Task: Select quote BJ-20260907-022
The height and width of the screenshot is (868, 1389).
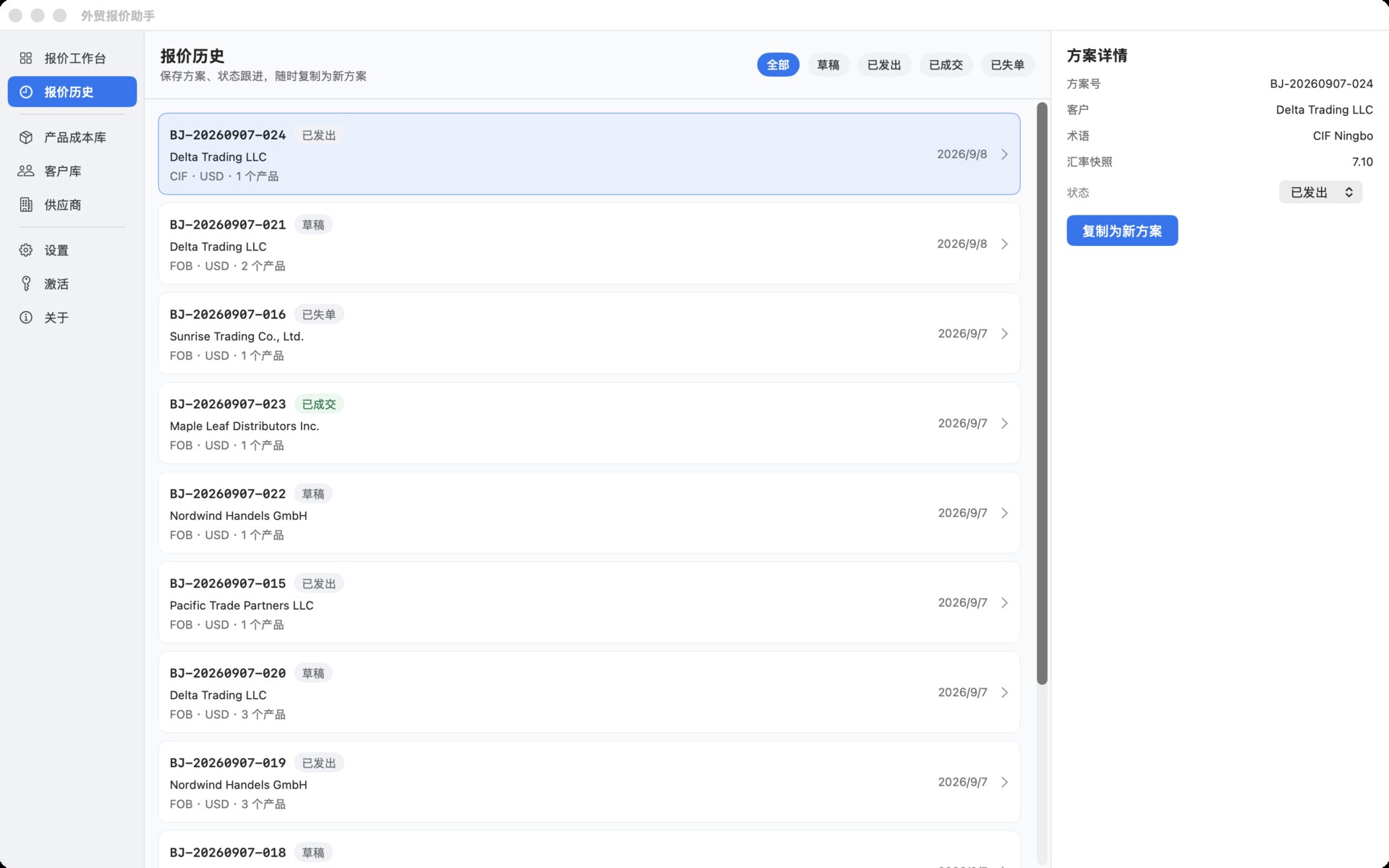Action: 589,513
